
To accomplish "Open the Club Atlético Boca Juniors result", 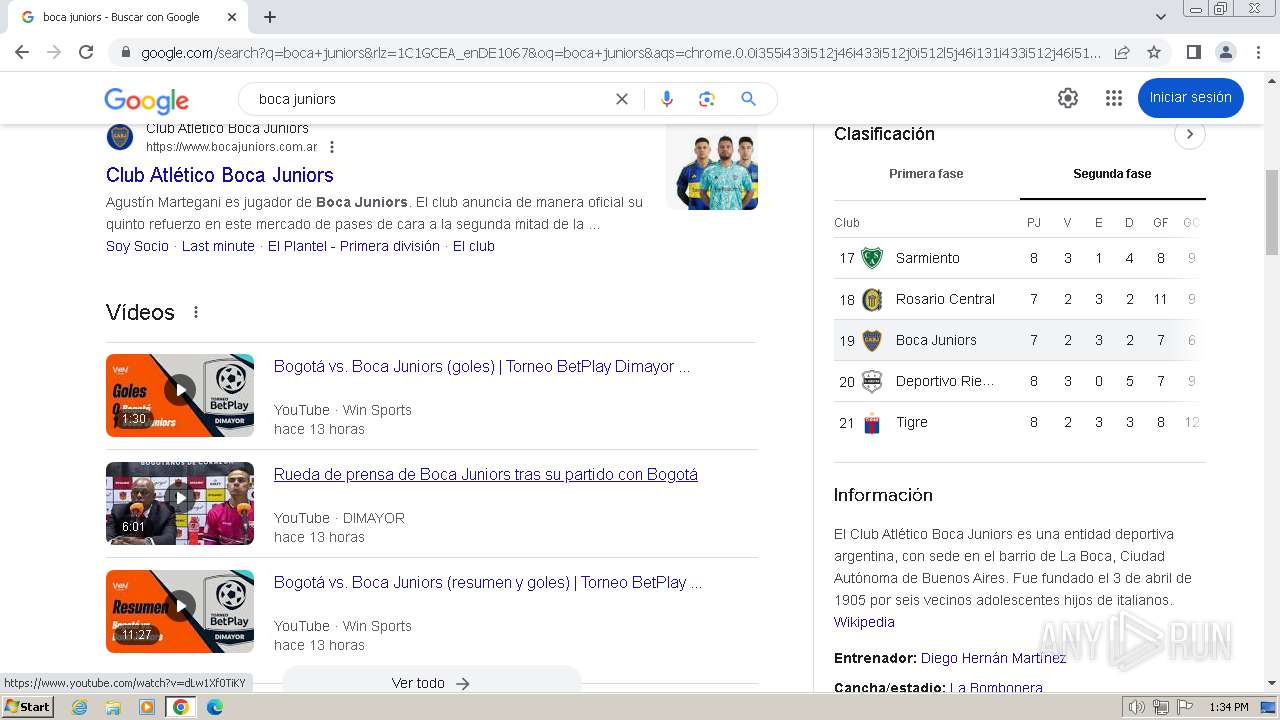I will coord(220,175).
